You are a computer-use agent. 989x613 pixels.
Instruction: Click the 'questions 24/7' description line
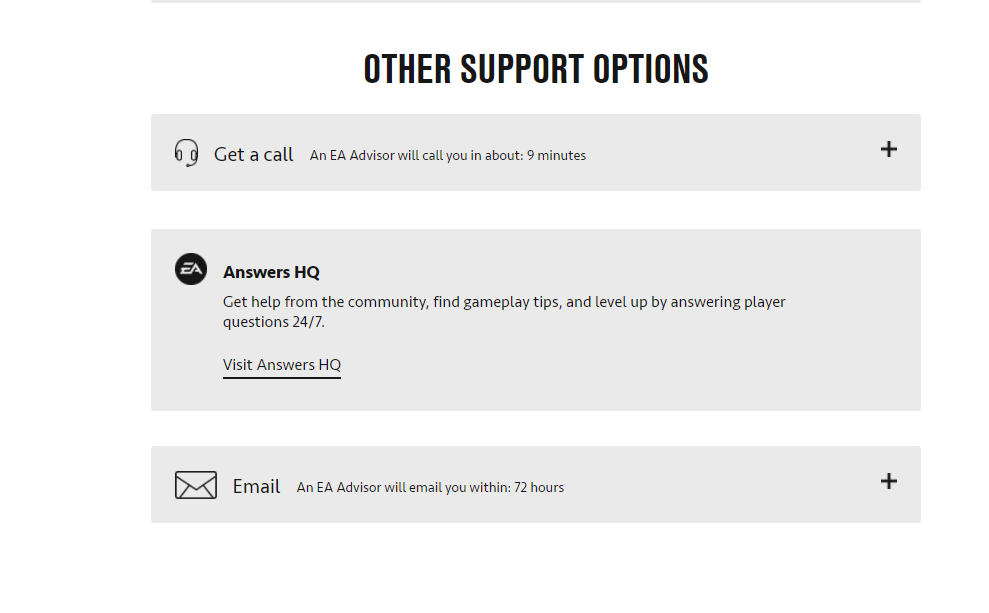click(x=274, y=322)
